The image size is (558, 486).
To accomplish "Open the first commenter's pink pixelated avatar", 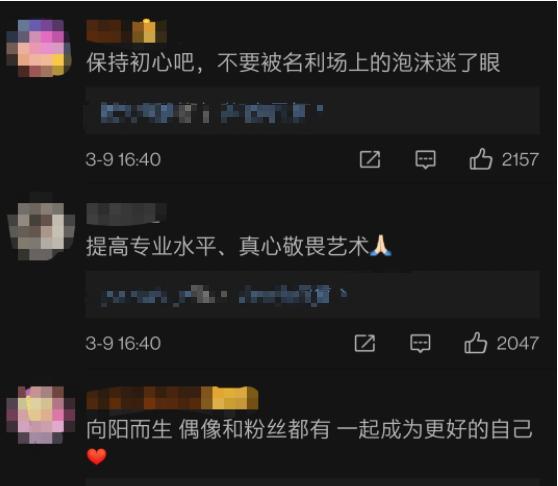I will [39, 48].
